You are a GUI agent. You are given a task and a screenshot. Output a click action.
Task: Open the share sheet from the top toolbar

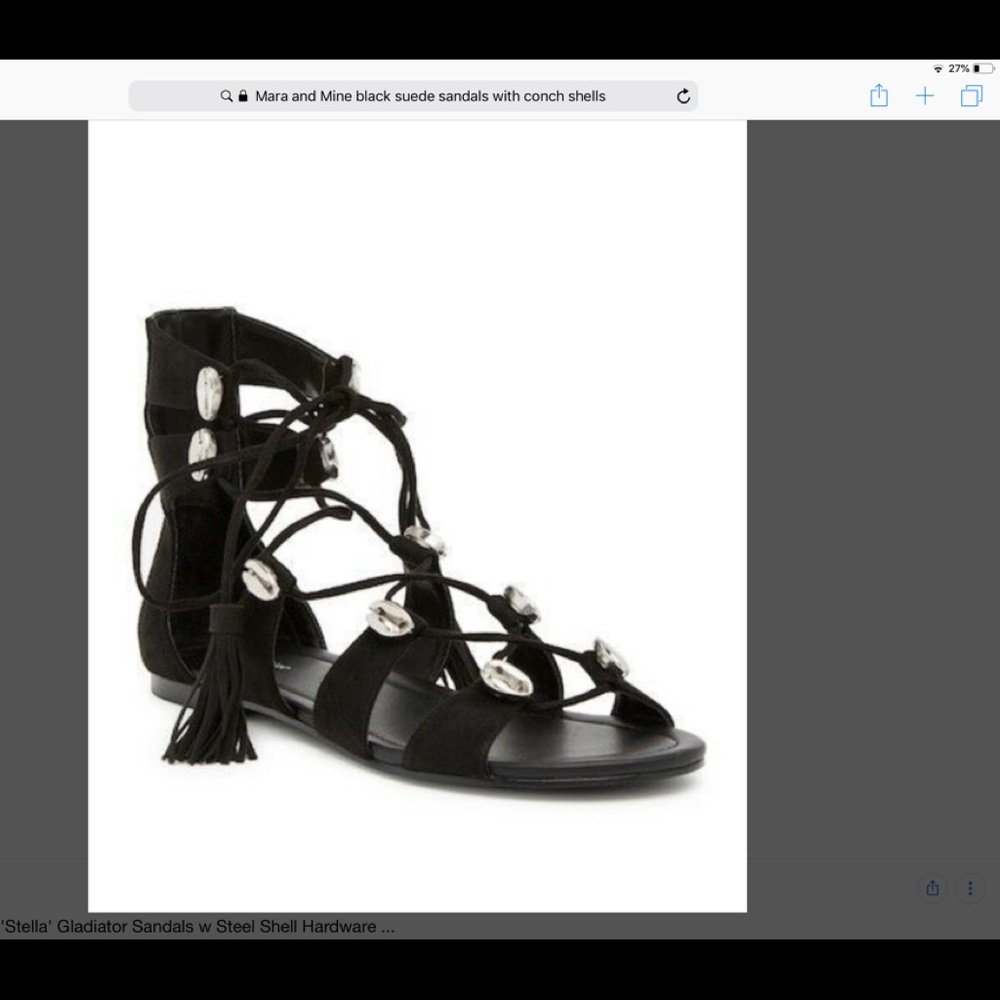click(x=879, y=95)
